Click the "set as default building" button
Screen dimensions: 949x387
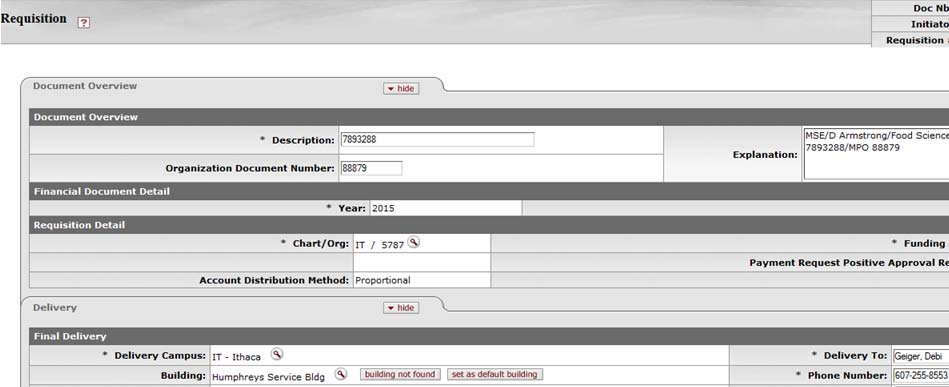pos(494,374)
